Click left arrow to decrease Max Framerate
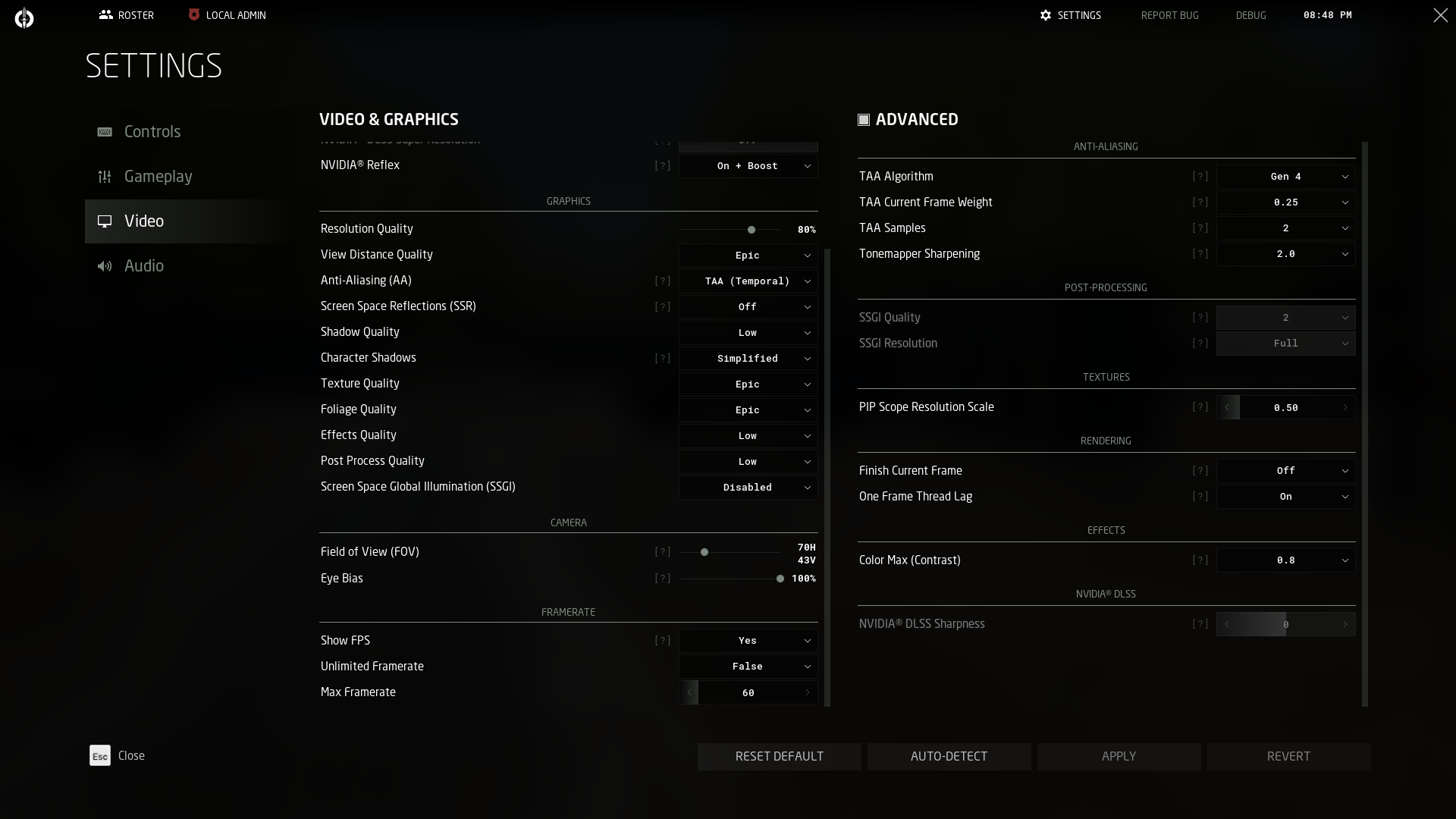Image resolution: width=1456 pixels, height=819 pixels. (689, 693)
